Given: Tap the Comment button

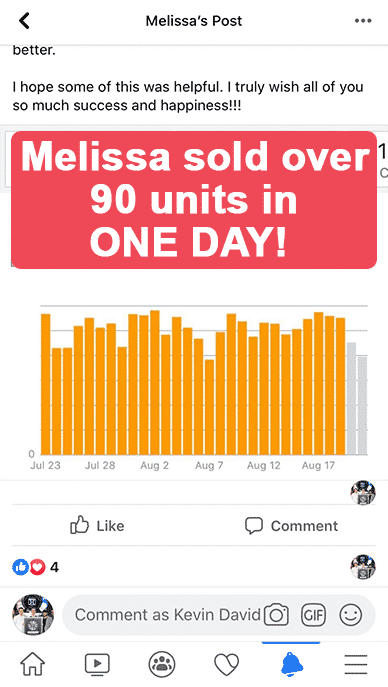Looking at the screenshot, I should coord(291,526).
